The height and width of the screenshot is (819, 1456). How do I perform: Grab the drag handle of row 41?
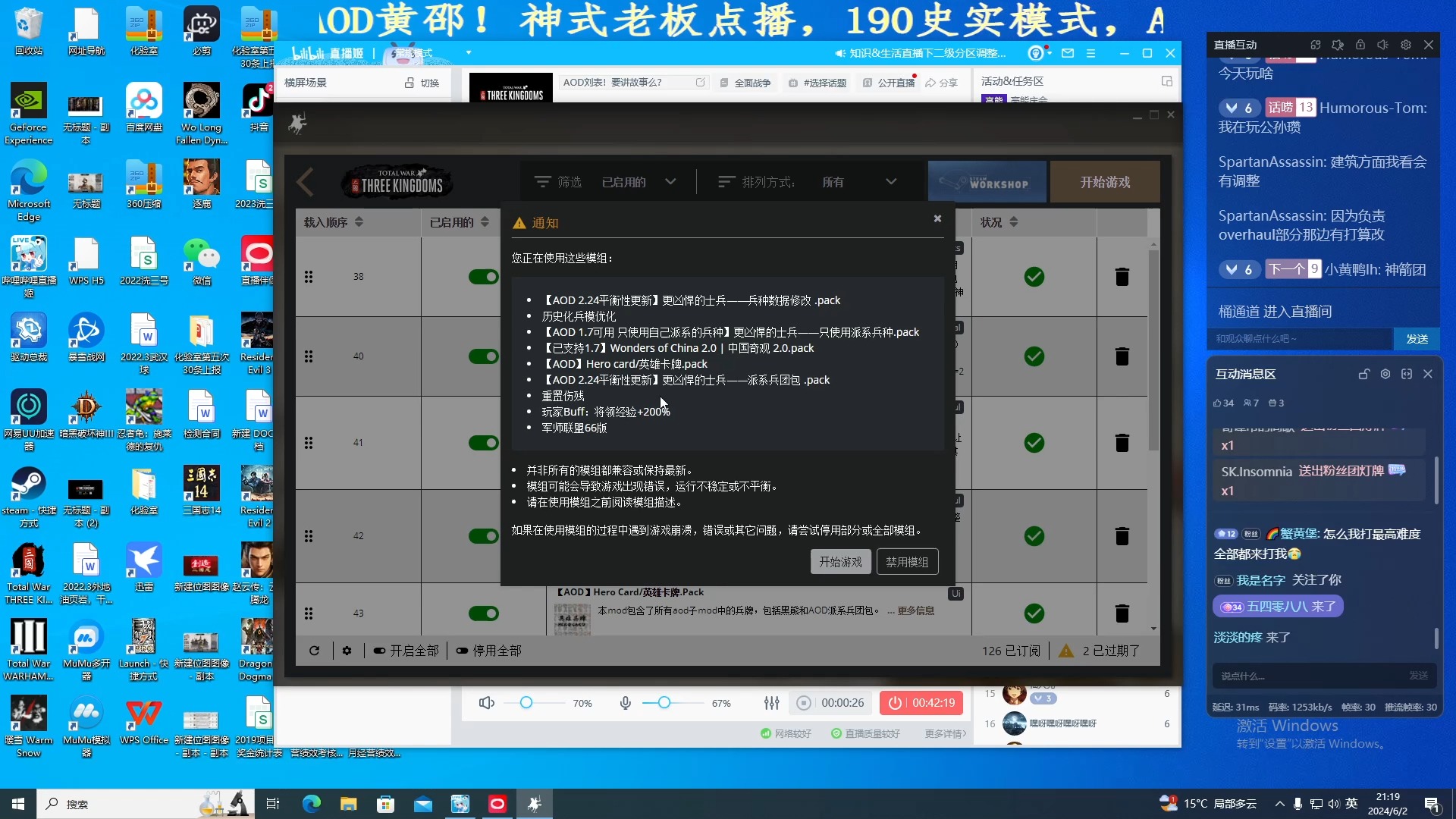309,443
